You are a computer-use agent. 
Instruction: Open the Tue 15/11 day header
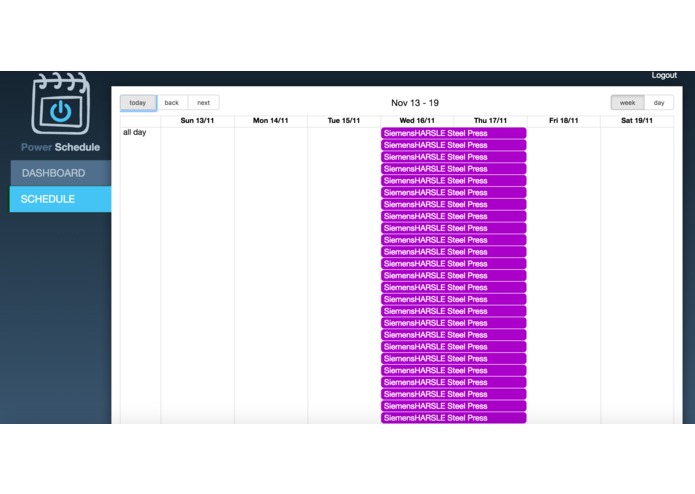pyautogui.click(x=344, y=121)
